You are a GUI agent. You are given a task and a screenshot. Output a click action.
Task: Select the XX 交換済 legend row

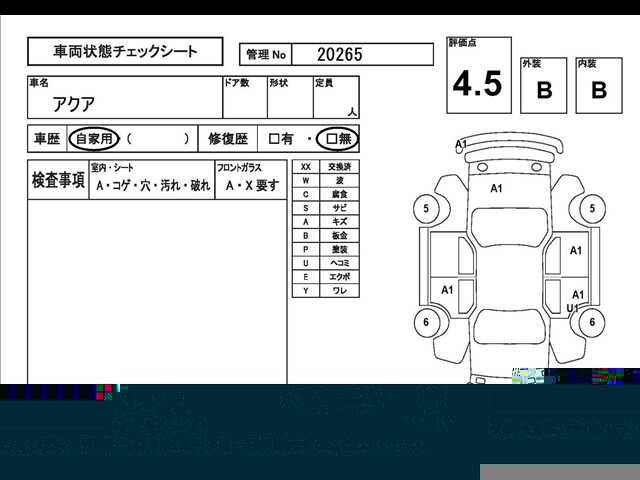[x=323, y=166]
